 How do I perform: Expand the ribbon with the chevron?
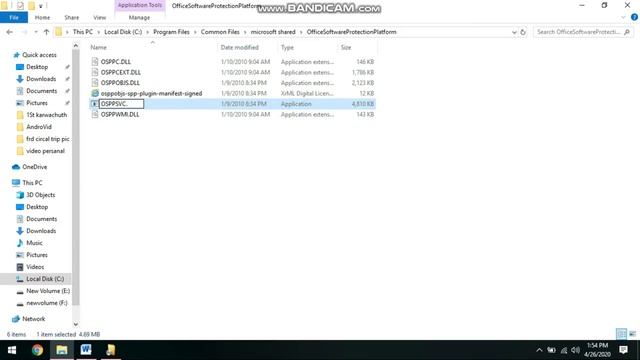(x=623, y=17)
